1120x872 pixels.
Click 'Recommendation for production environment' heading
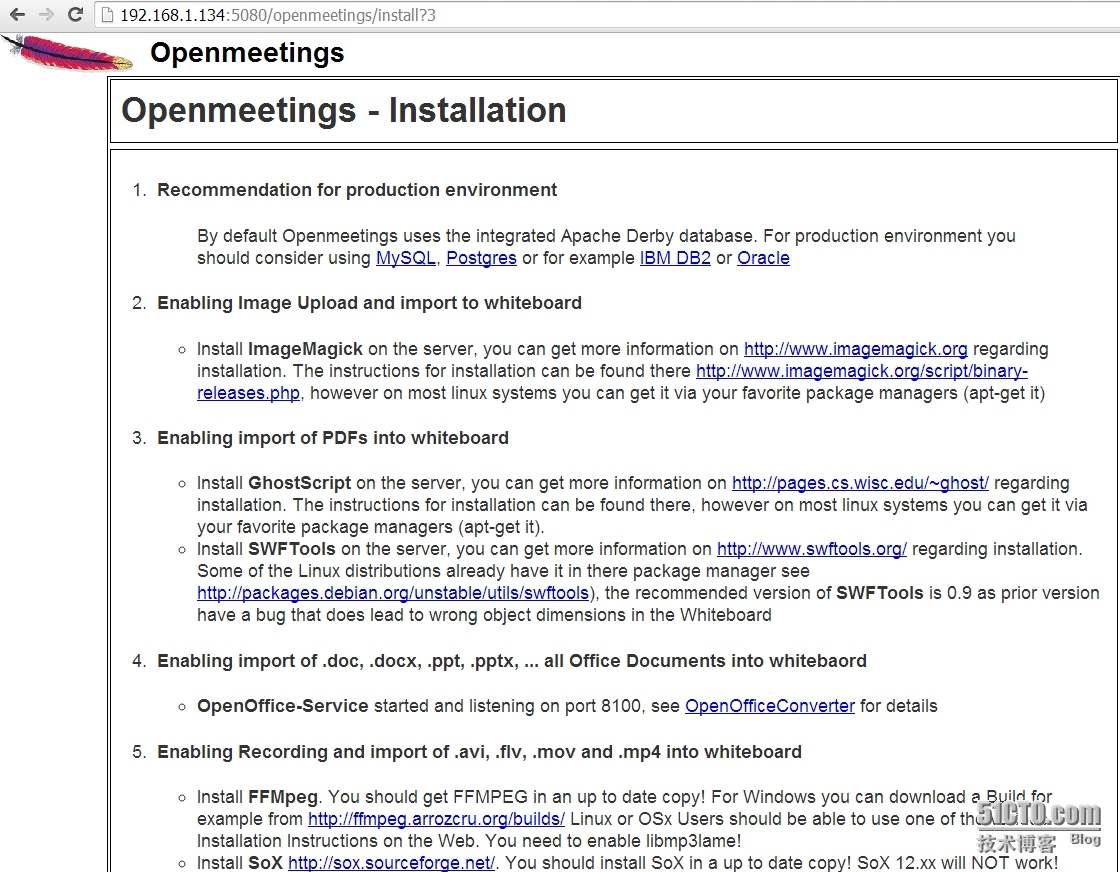(356, 190)
